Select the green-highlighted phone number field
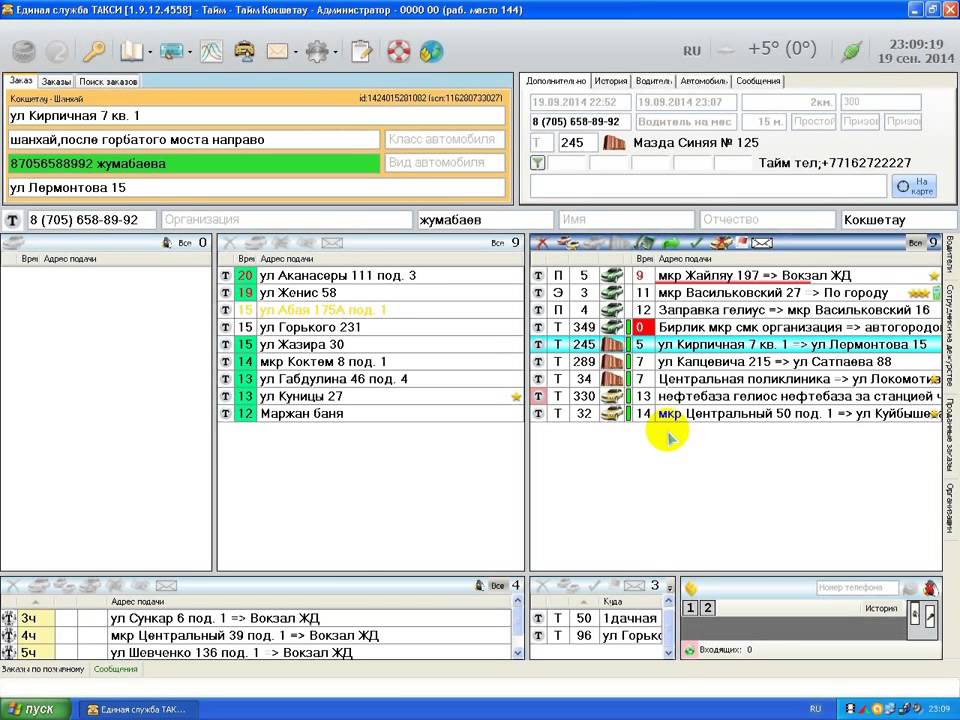 coord(194,163)
